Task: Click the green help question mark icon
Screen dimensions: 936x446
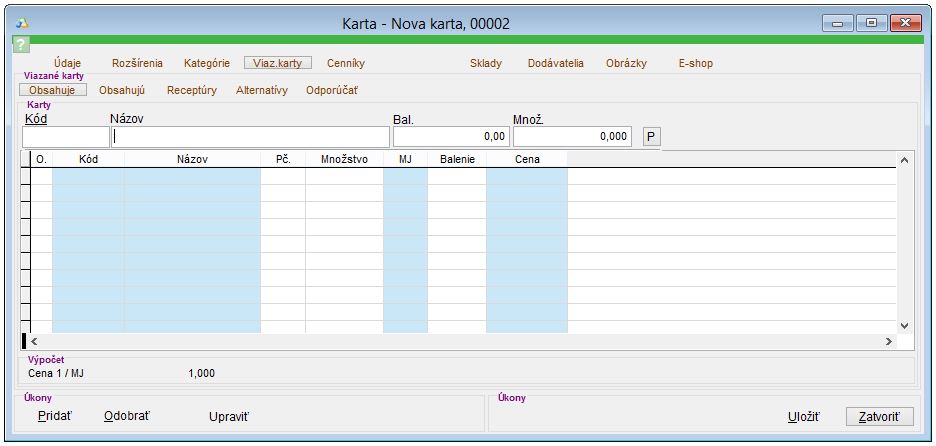Action: pyautogui.click(x=20, y=44)
